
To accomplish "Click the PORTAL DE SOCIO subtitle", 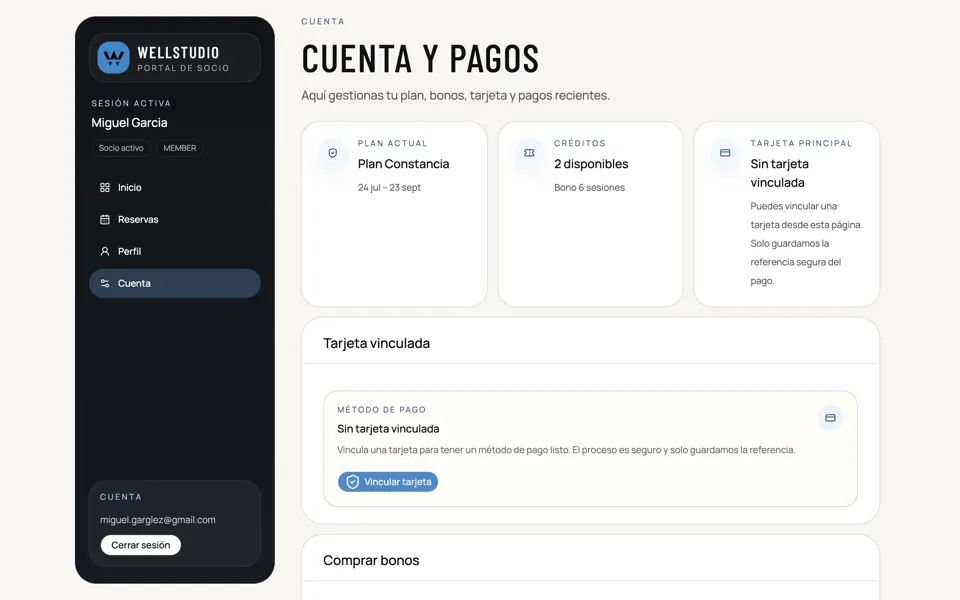I will (183, 68).
